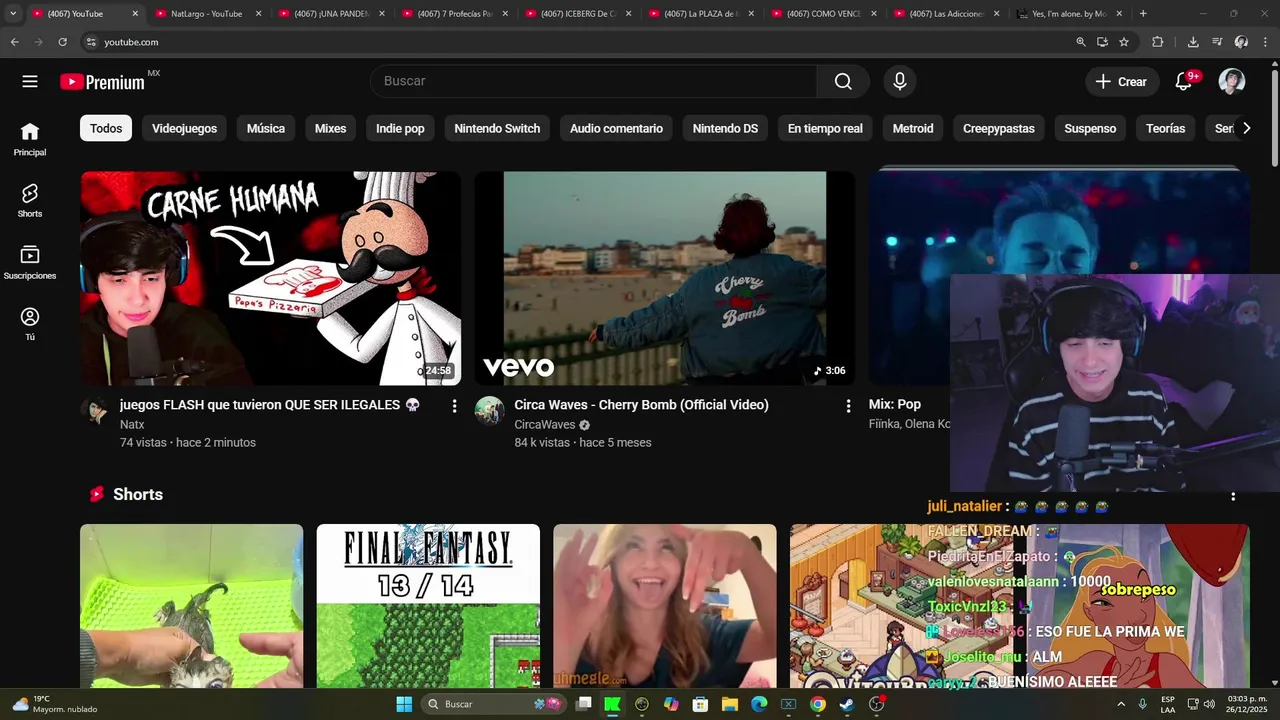Open Suscripciones in the sidebar
The image size is (1280, 720).
coord(30,263)
